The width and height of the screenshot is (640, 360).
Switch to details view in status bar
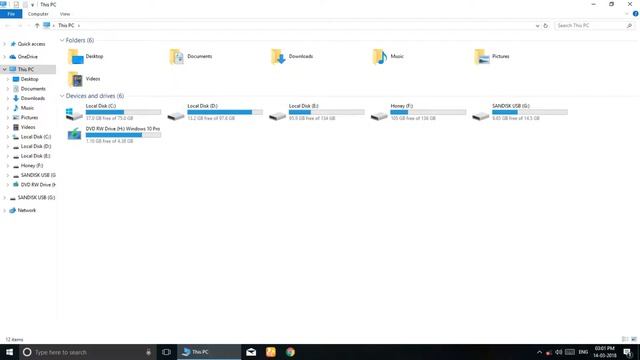click(625, 339)
